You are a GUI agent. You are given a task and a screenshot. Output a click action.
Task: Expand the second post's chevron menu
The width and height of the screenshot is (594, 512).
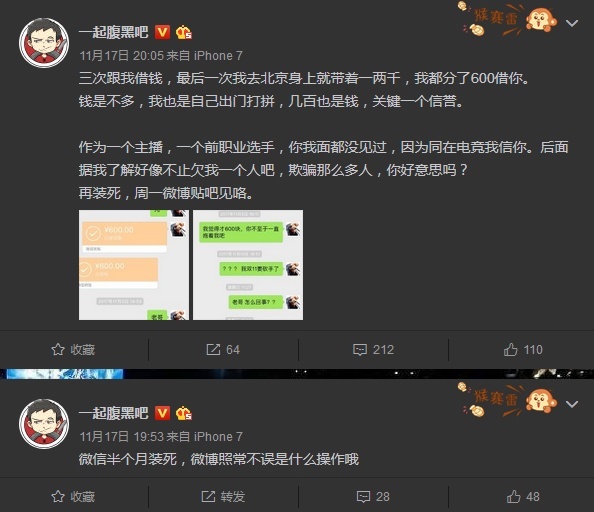click(572, 404)
